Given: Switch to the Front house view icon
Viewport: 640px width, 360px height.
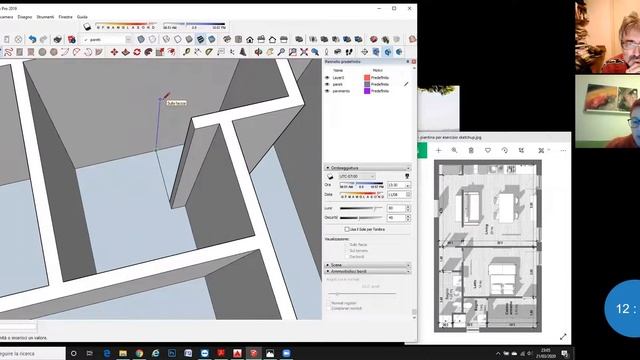Looking at the screenshot, I should tap(250, 40).
